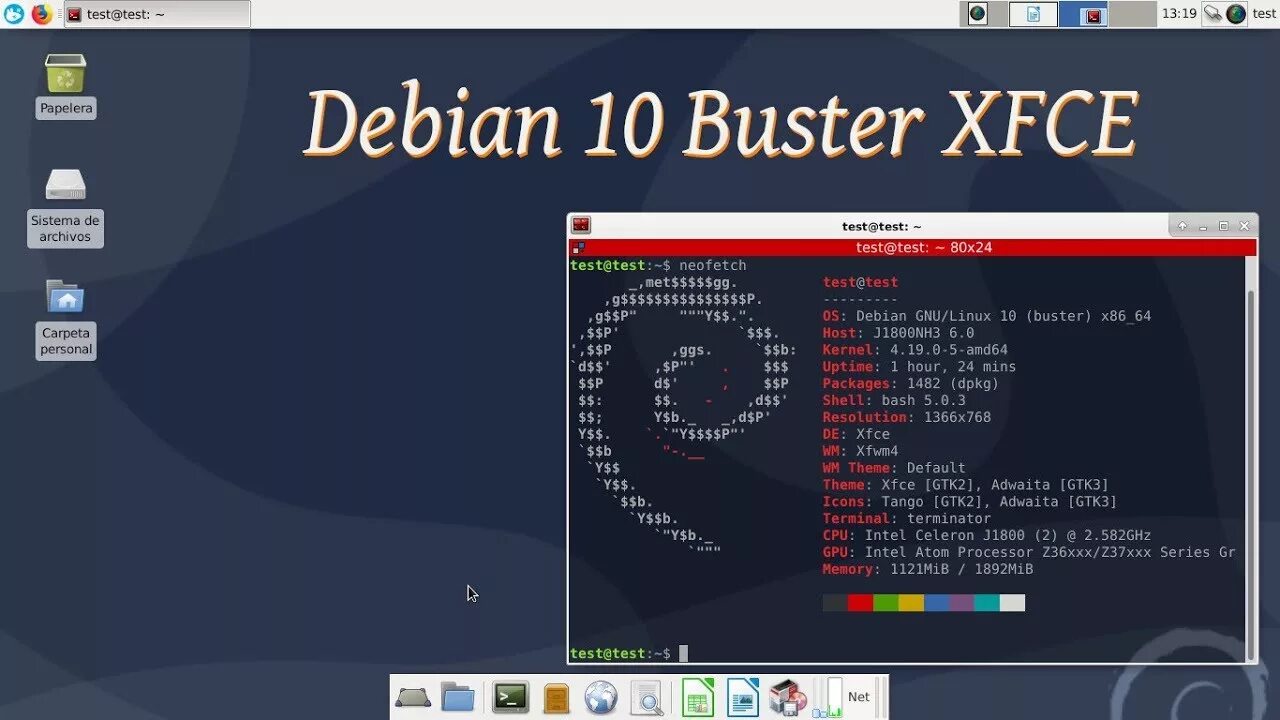1280x720 pixels.
Task: Click the test@test heading in neofetch output
Action: click(x=860, y=283)
